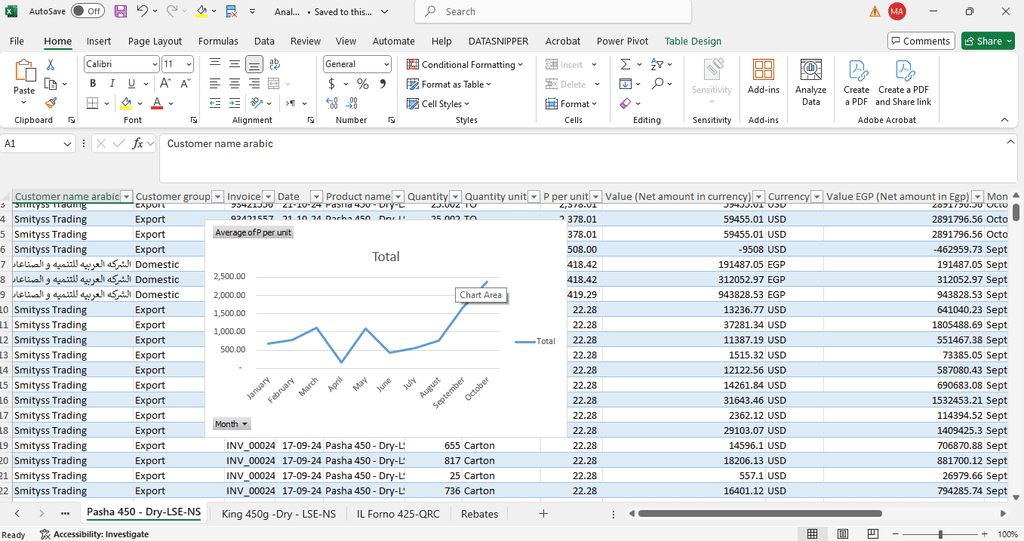1024x541 pixels.
Task: Expand the formula bar chevron
Action: point(1010,142)
